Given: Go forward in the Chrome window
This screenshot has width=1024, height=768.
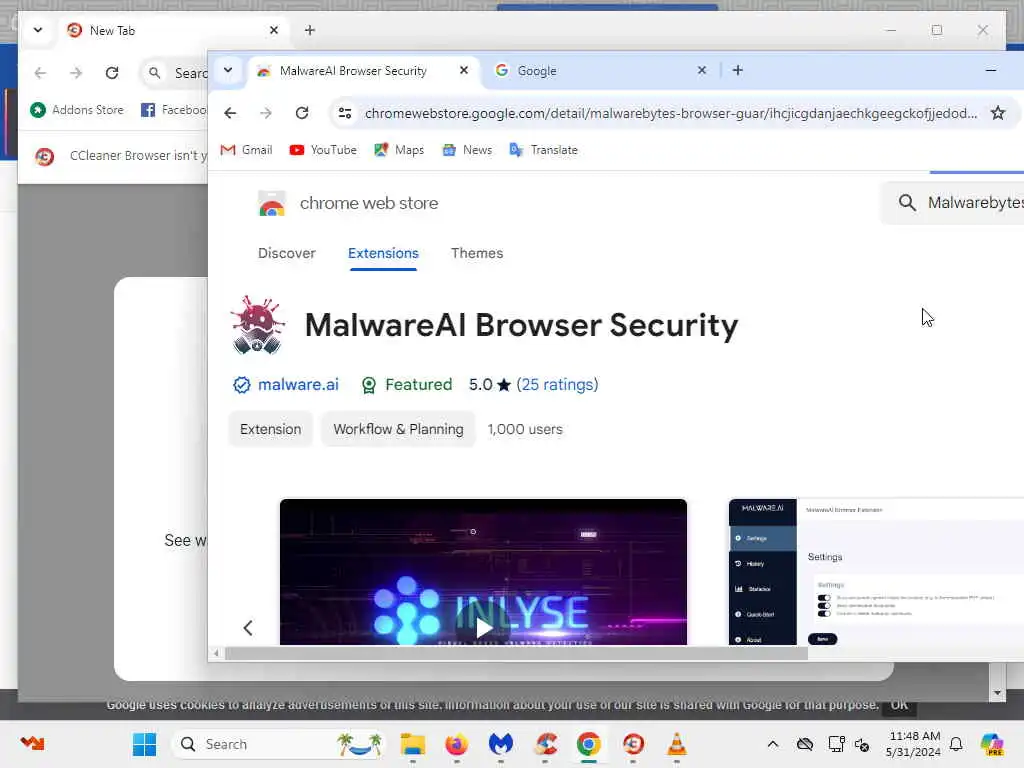Looking at the screenshot, I should (266, 113).
